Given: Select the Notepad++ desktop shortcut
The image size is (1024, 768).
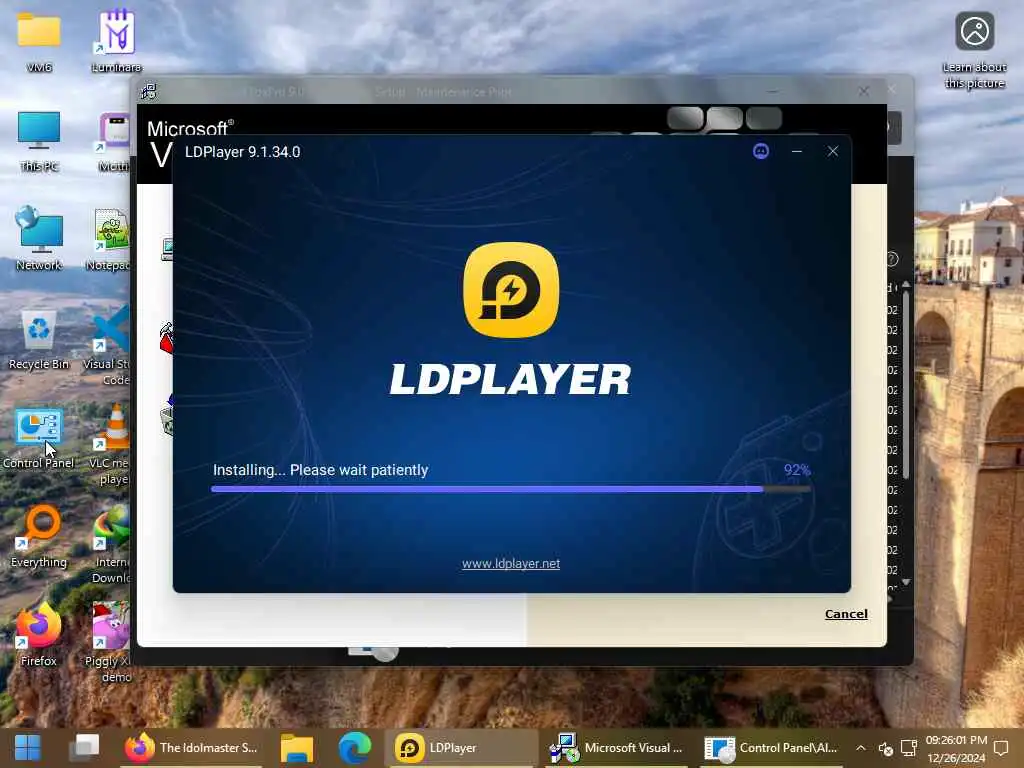Looking at the screenshot, I should pyautogui.click(x=110, y=239).
